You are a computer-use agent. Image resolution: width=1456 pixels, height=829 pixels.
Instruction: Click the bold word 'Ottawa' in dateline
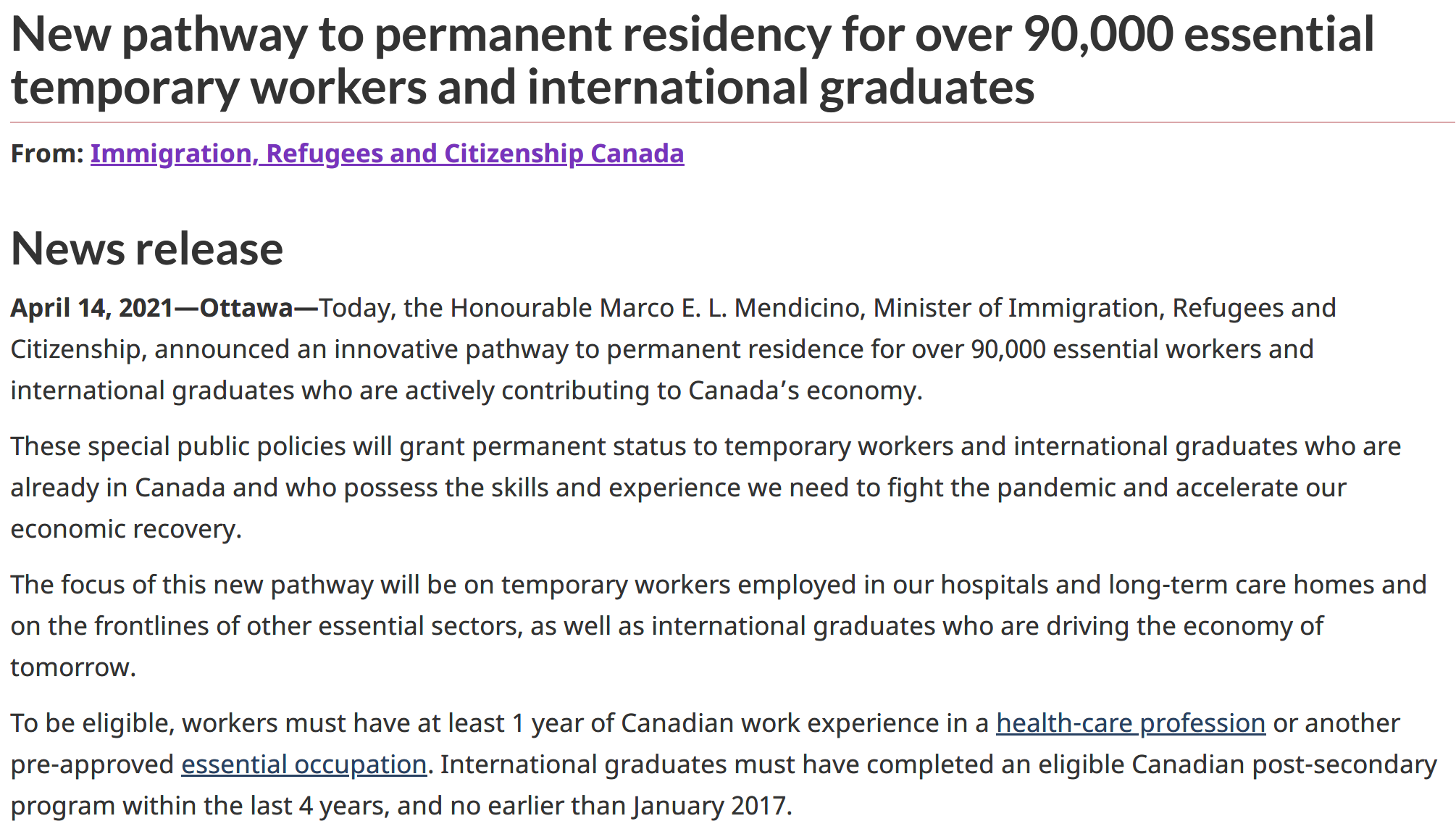click(x=246, y=308)
